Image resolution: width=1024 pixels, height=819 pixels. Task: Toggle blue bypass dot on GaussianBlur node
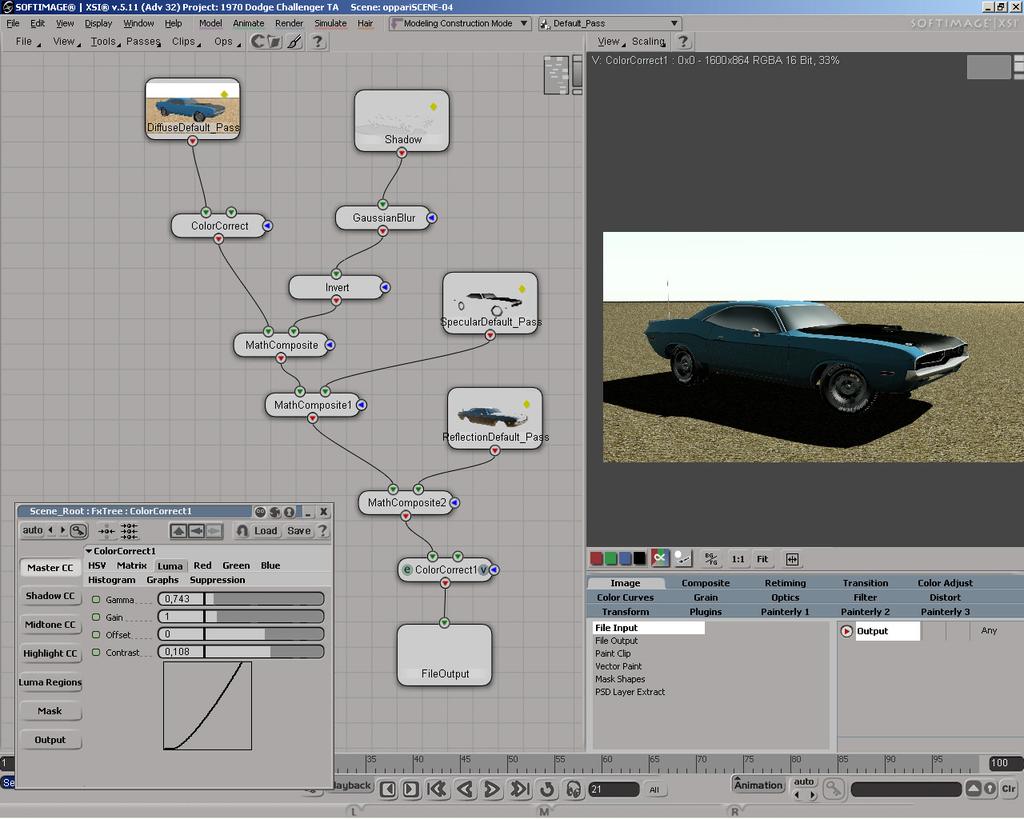pos(432,217)
